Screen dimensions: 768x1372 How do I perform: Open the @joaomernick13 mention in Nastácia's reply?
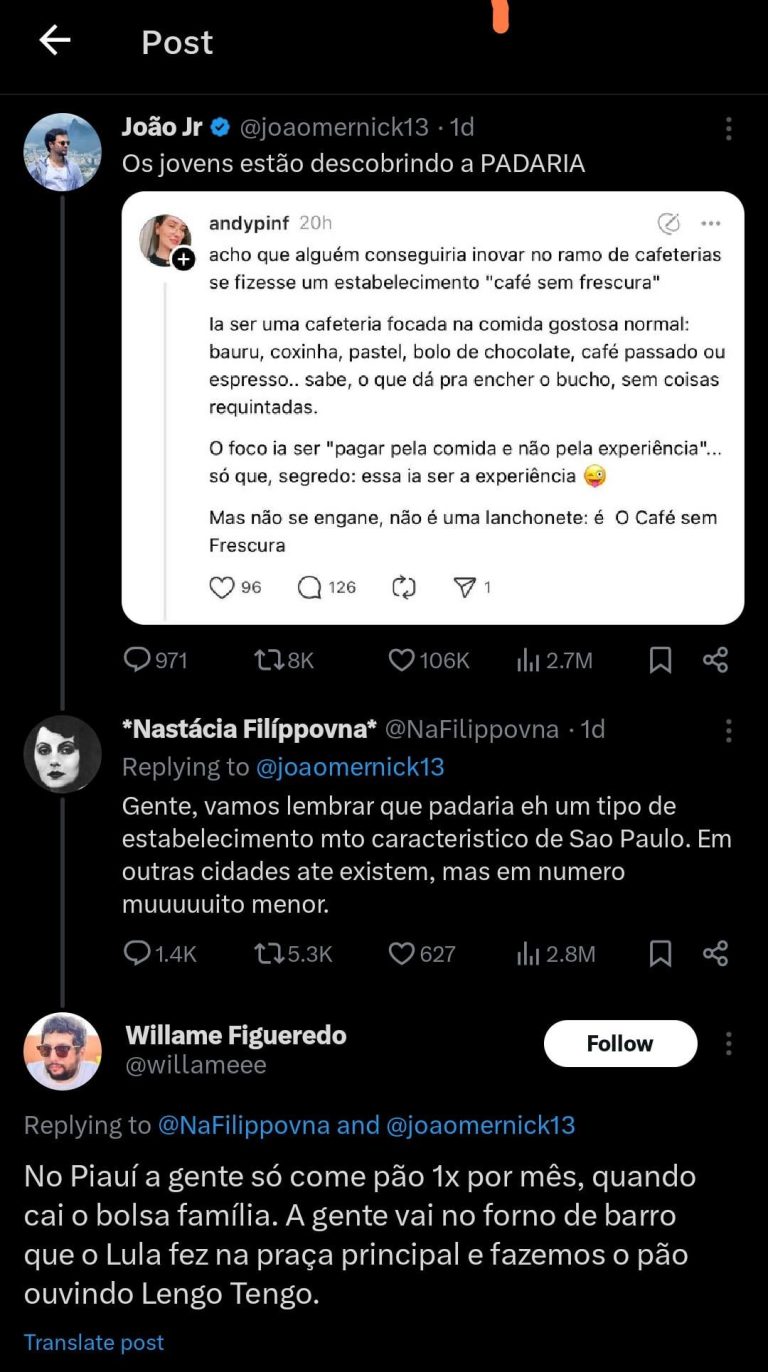pyautogui.click(x=350, y=767)
